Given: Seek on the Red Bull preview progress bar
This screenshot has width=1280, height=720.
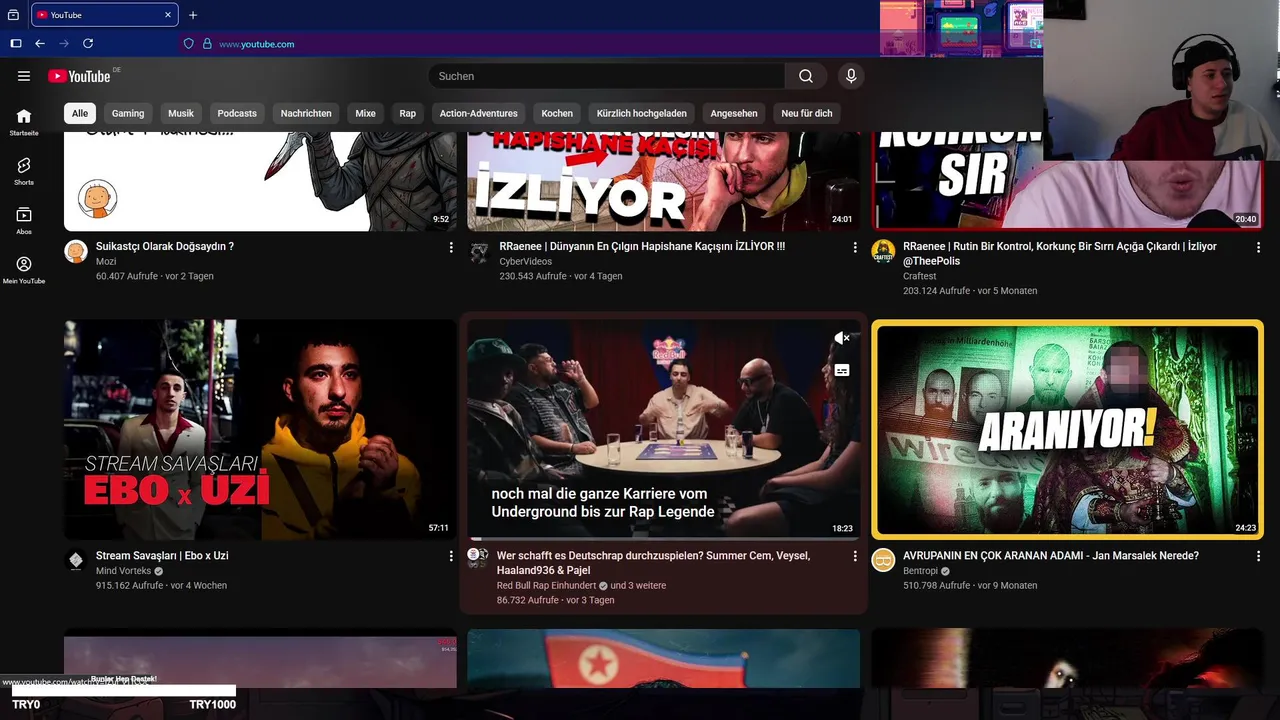Looking at the screenshot, I should coord(664,539).
